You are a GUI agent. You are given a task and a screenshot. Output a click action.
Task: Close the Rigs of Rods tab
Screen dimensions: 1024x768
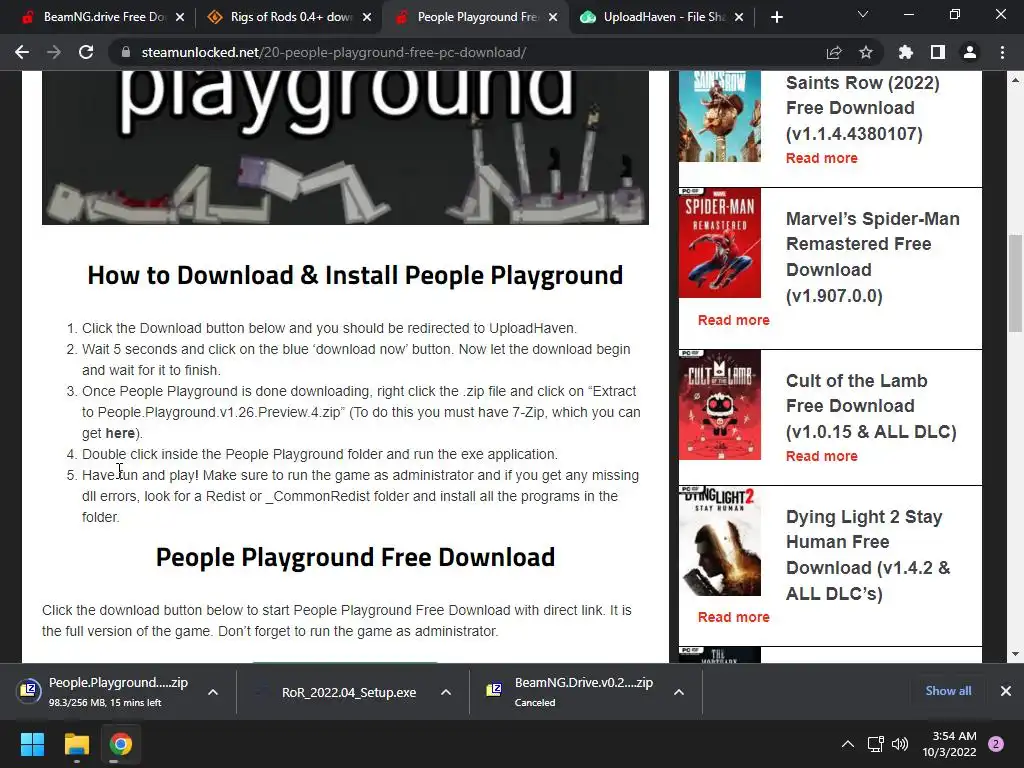[367, 17]
